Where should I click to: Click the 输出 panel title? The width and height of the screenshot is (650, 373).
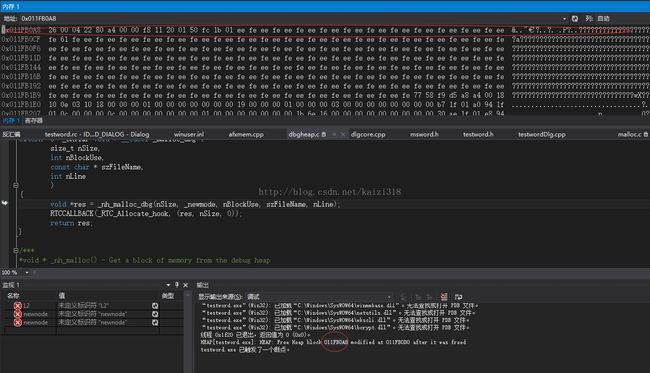click(203, 285)
